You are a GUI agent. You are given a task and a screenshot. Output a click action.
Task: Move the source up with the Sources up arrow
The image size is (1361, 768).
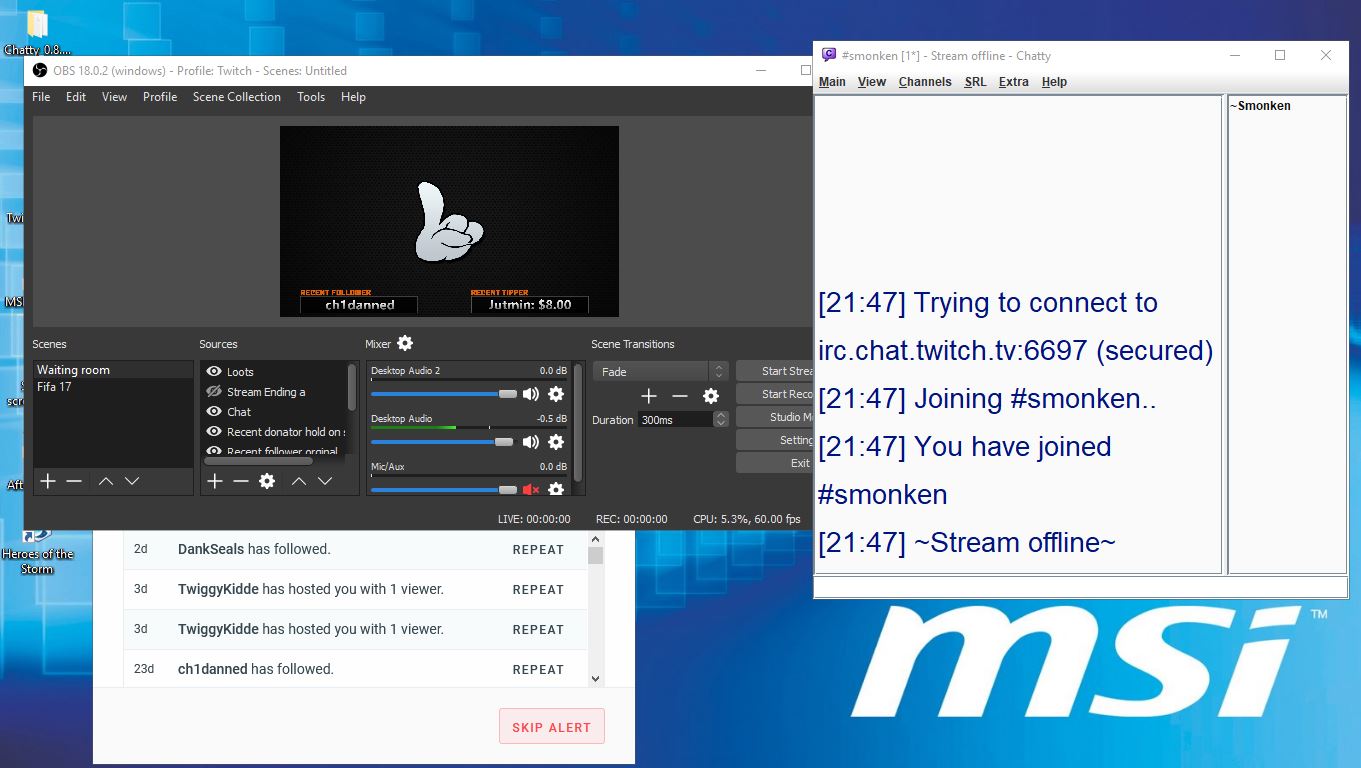click(298, 481)
